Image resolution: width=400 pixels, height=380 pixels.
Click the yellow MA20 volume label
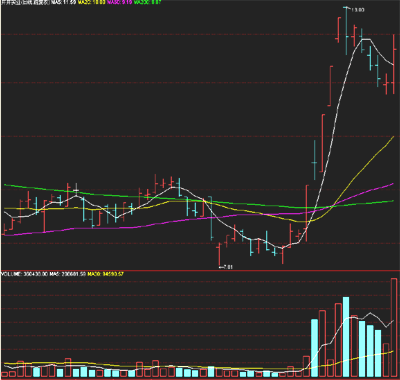point(106,274)
